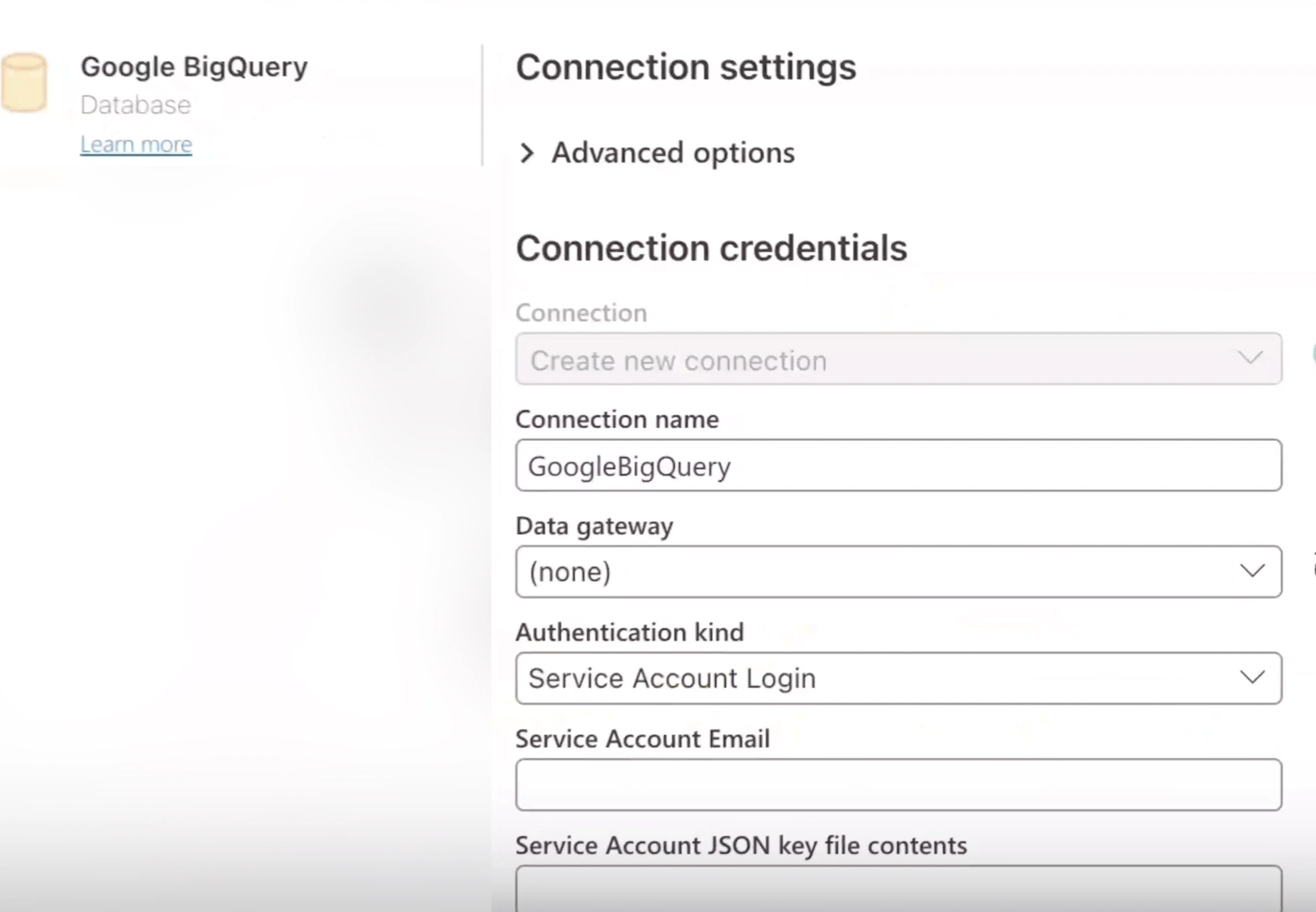The image size is (1316, 912).
Task: Click the Google BigQuery title text
Action: (194, 67)
